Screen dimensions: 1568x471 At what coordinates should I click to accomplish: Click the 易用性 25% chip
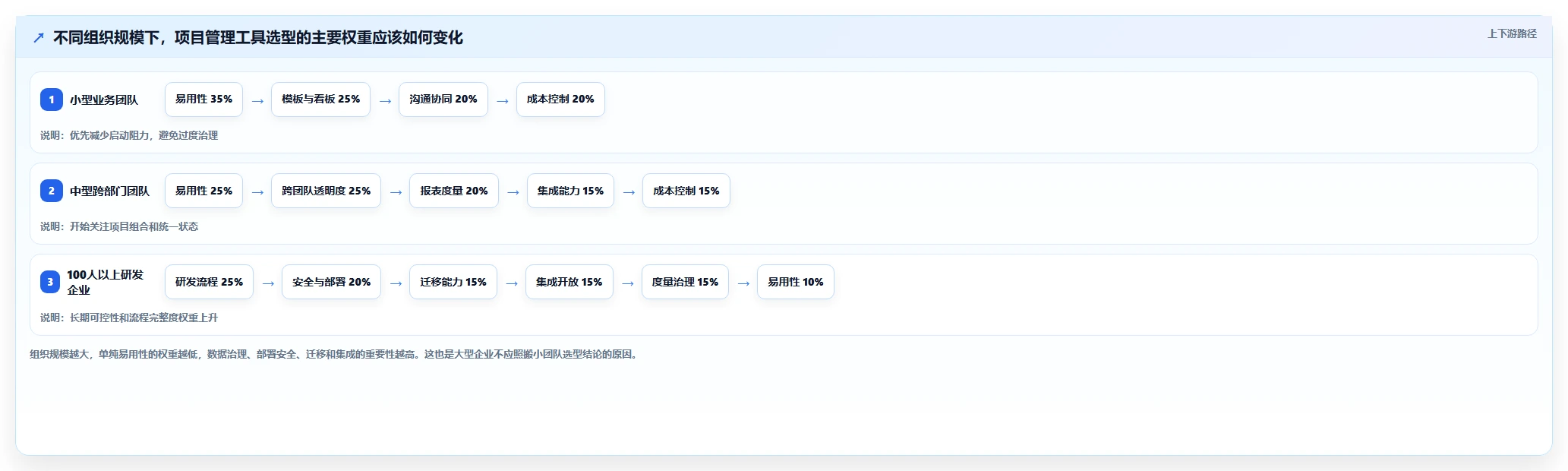click(203, 191)
